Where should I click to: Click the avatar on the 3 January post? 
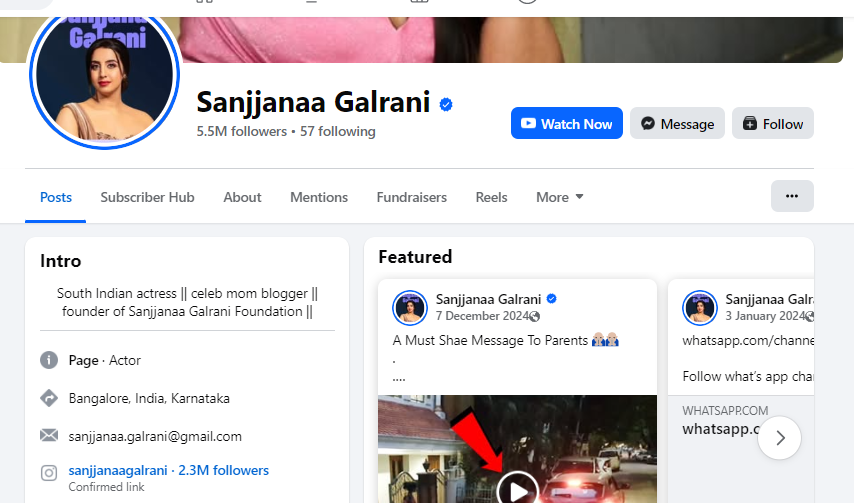tap(699, 308)
